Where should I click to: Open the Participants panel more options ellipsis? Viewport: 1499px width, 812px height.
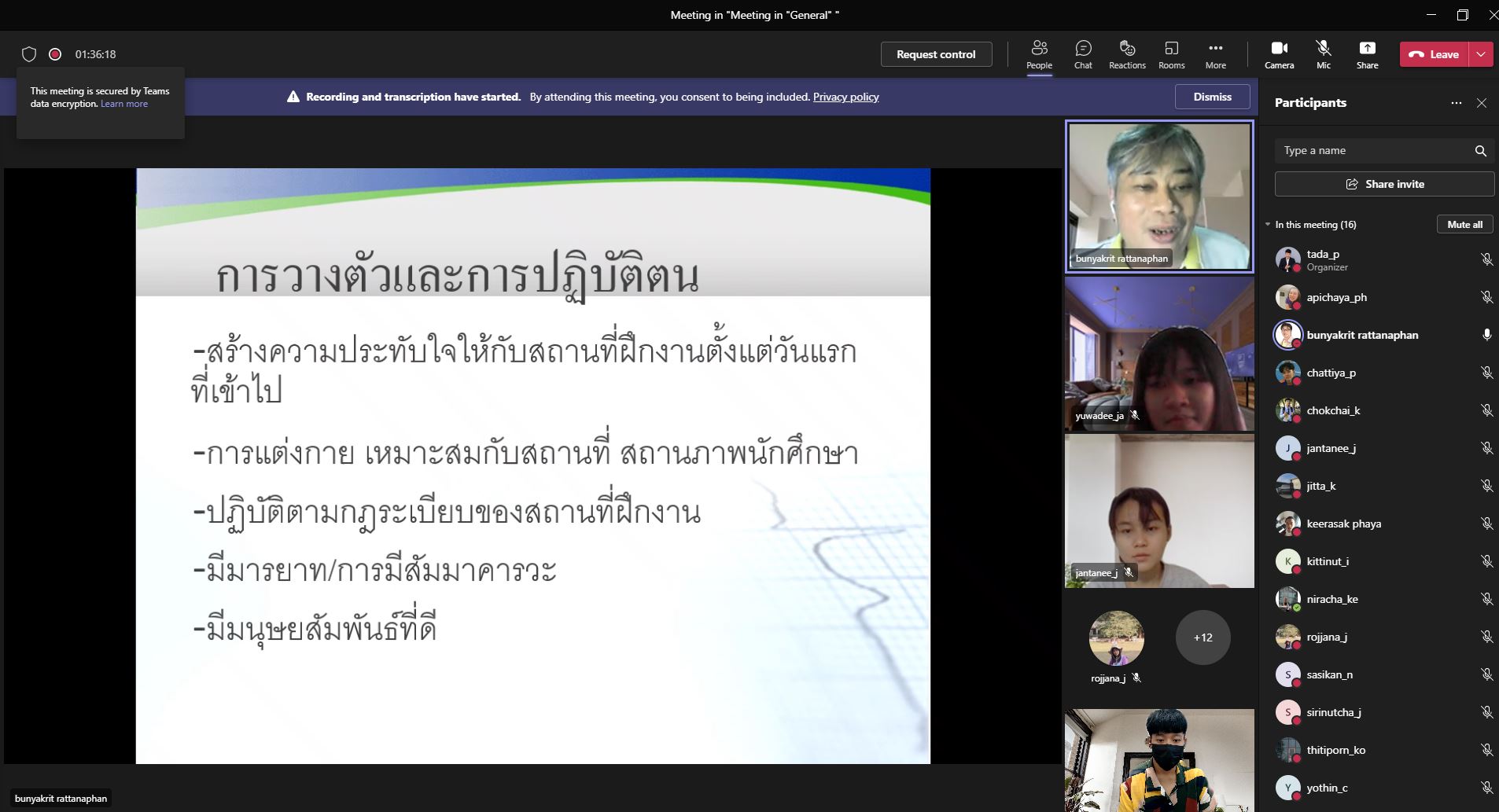1457,103
